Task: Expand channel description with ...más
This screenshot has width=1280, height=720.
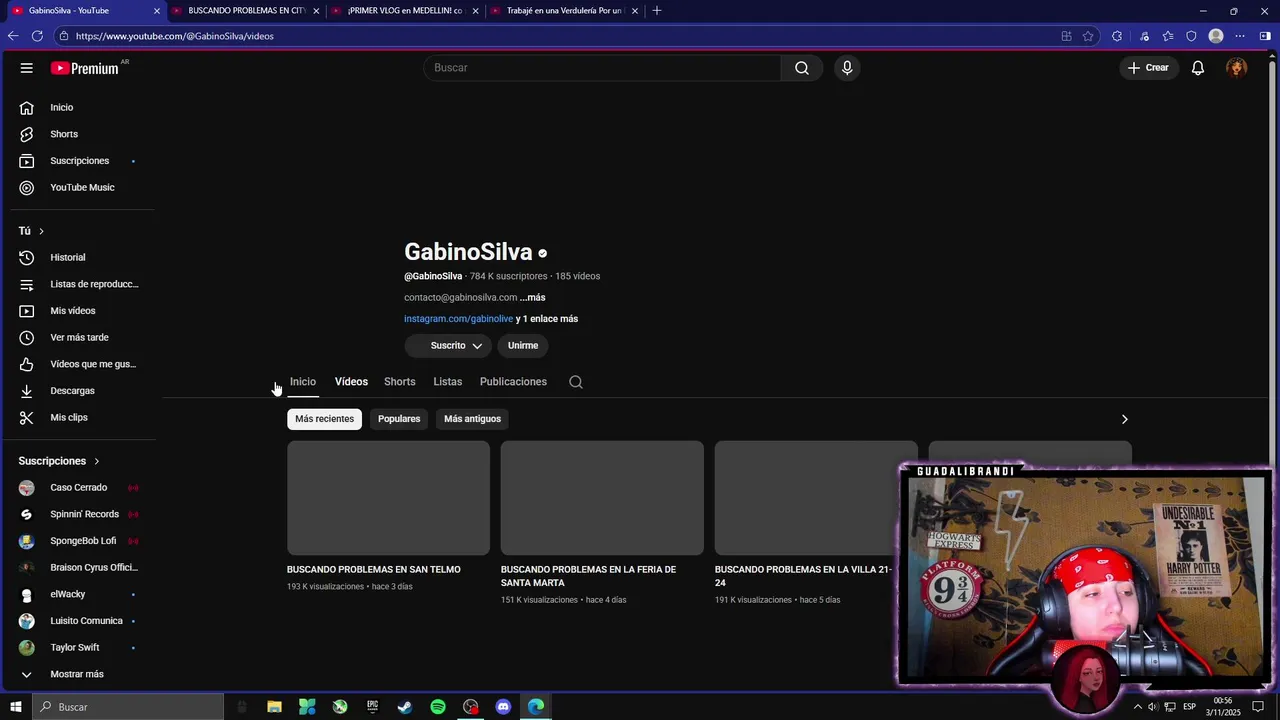Action: tap(533, 298)
